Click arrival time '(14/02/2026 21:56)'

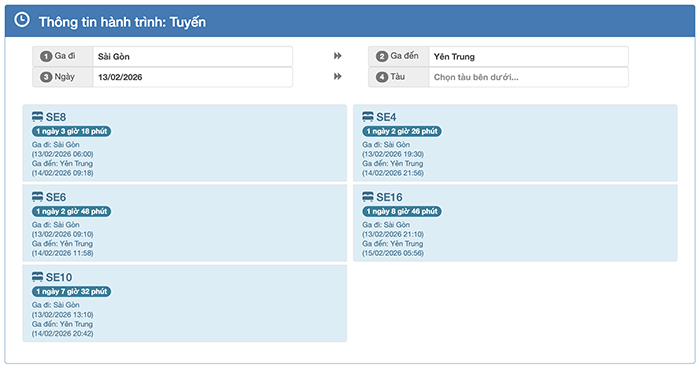(x=393, y=173)
